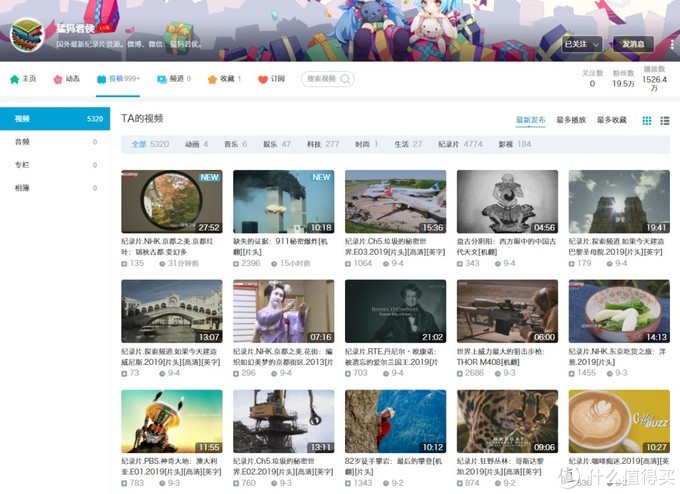Filter by 科技 277 category
680x494 pixels.
tap(323, 144)
